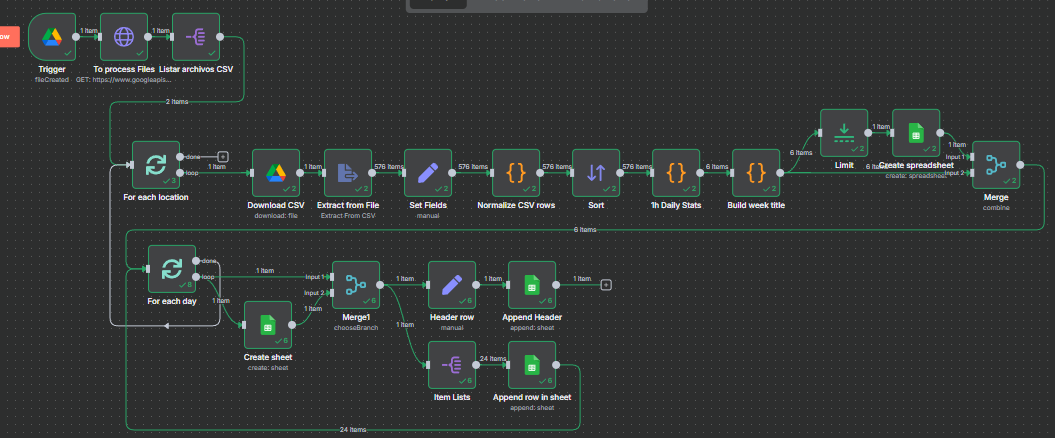The image size is (1055, 438).
Task: Click the Build week title output connector
Action: pos(780,173)
